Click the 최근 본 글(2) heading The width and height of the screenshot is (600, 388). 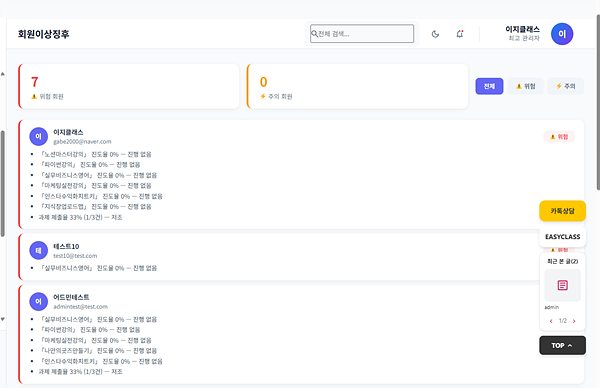click(562, 261)
